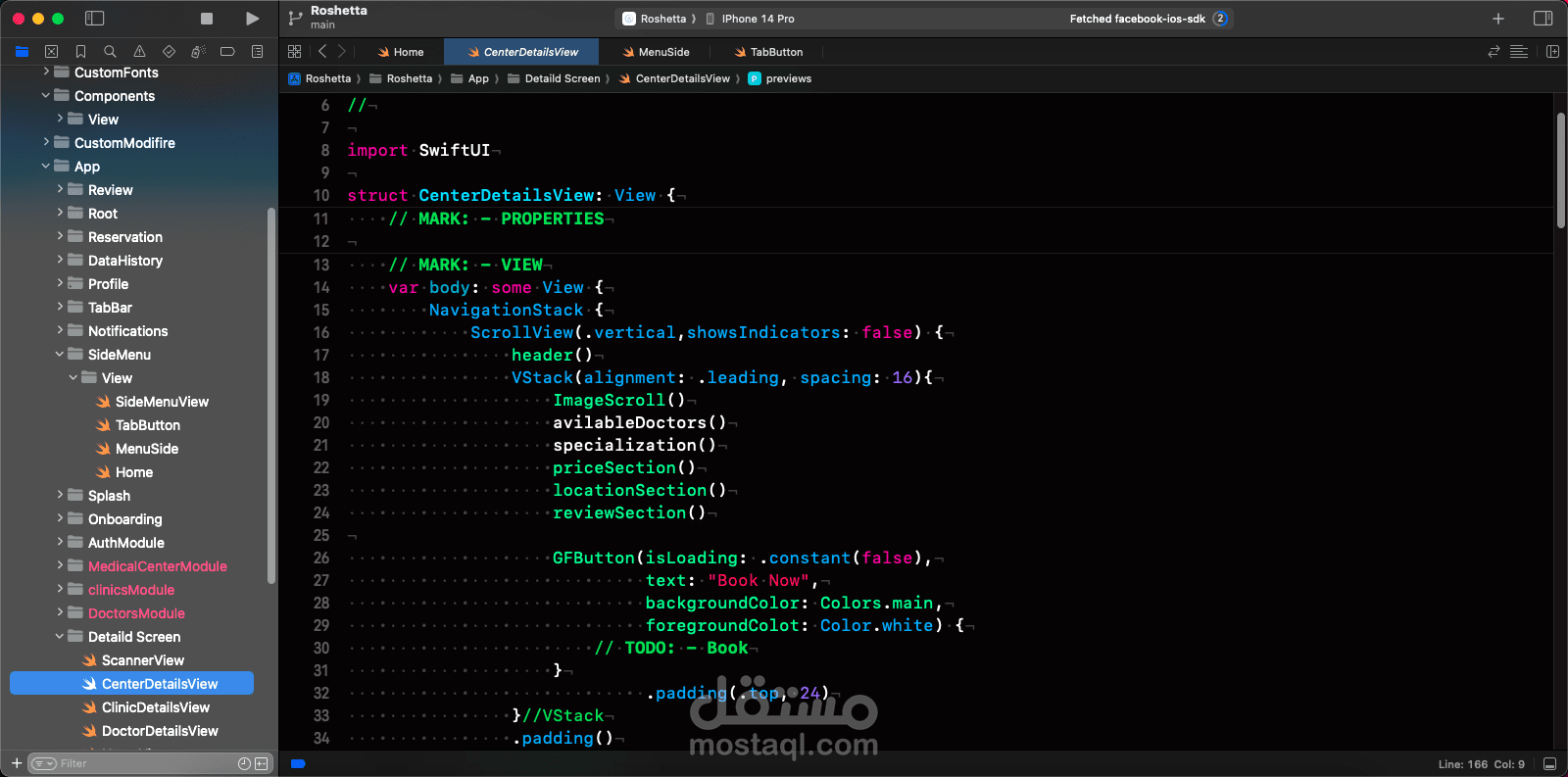This screenshot has height=777, width=1568.
Task: Click the plus button in the title bar
Action: 1498,19
